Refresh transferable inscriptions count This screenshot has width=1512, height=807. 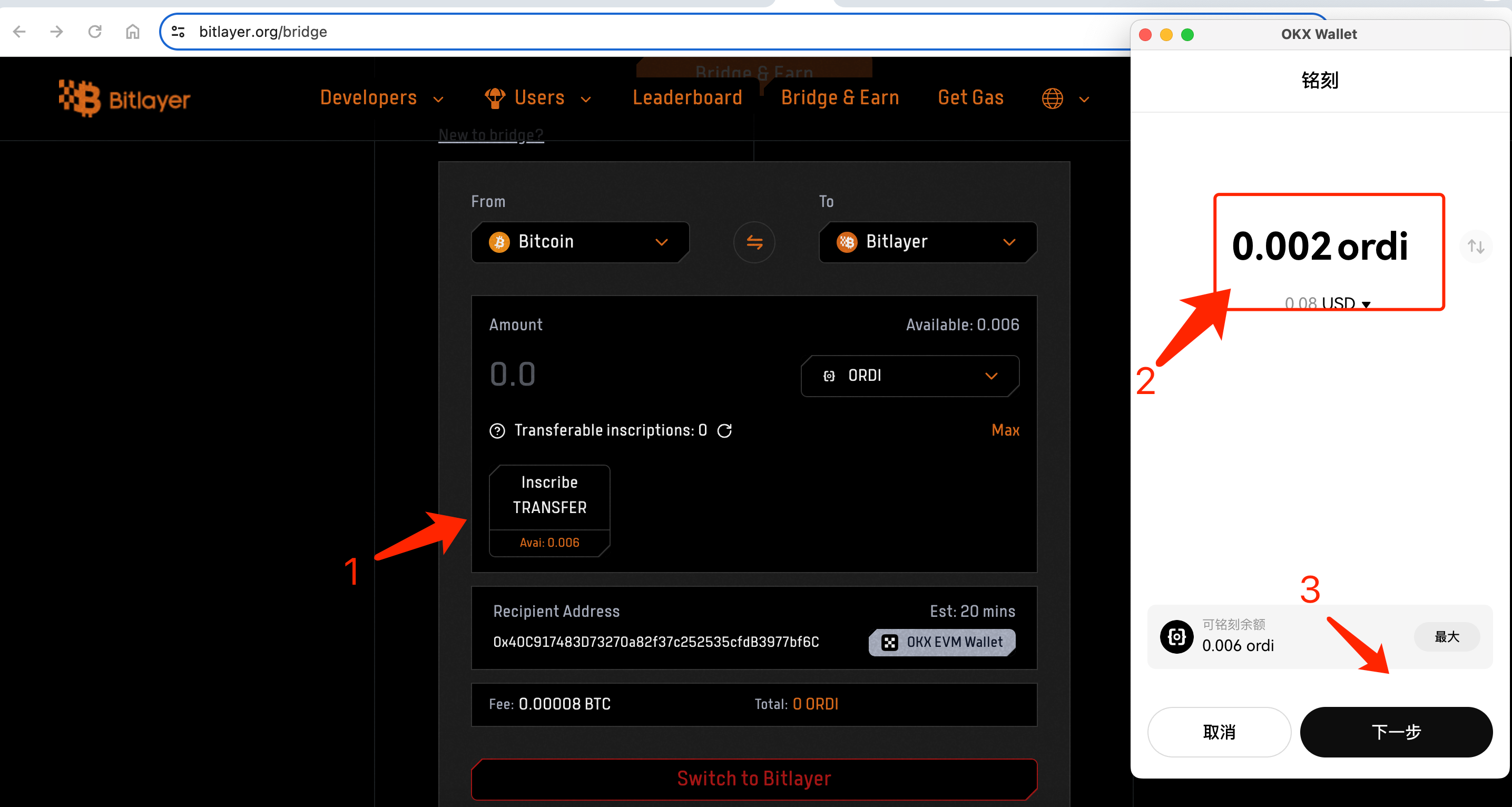[x=724, y=430]
